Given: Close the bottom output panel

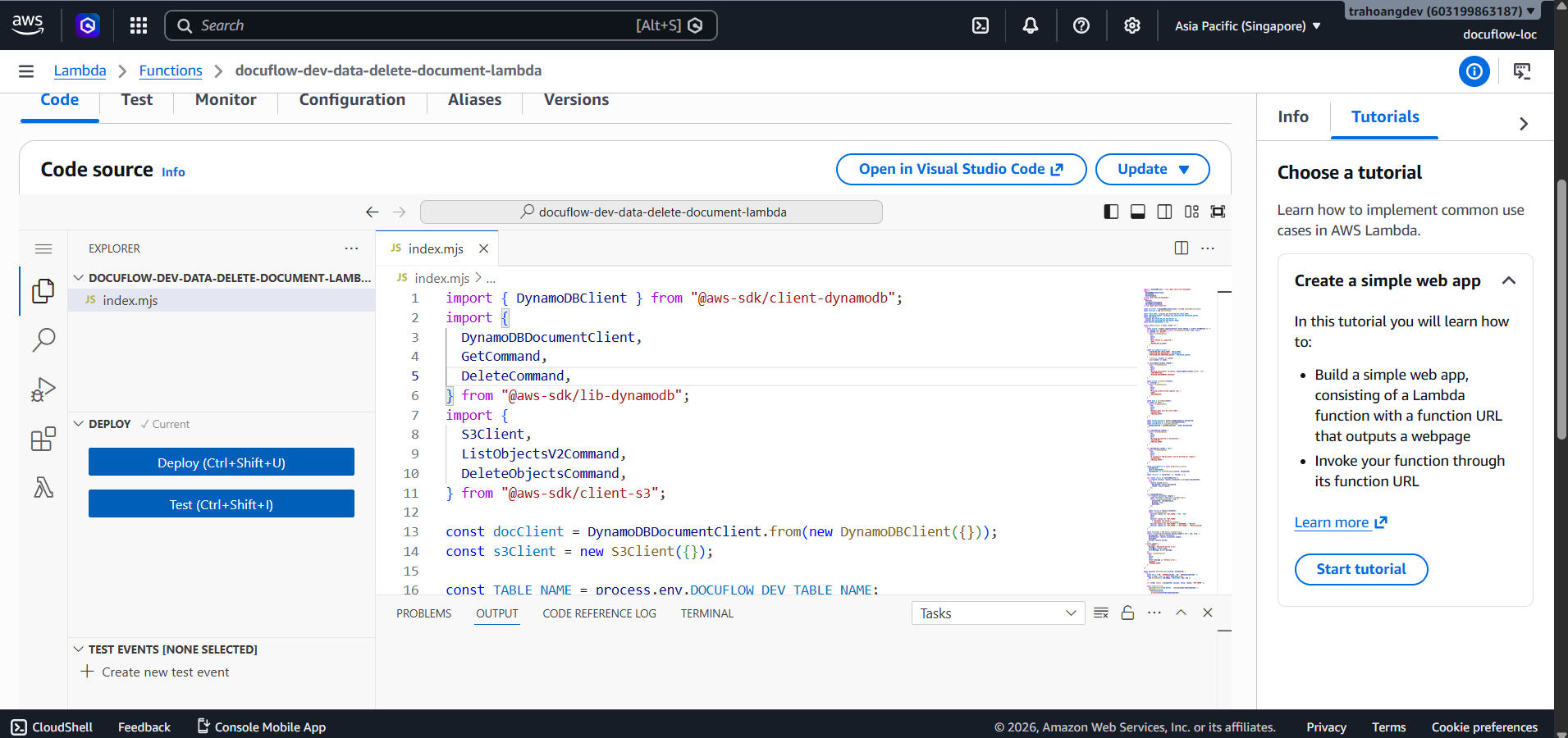Looking at the screenshot, I should [1208, 613].
